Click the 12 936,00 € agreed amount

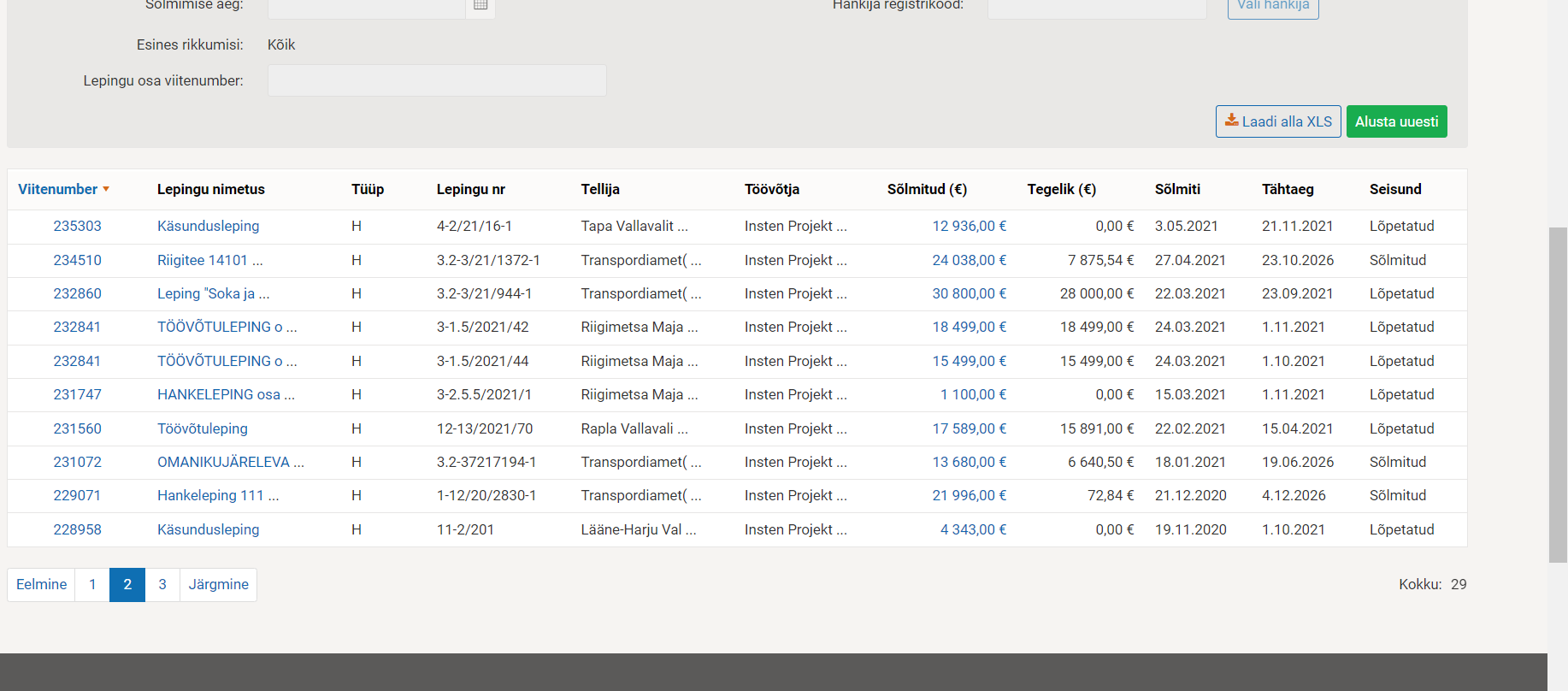(x=970, y=226)
